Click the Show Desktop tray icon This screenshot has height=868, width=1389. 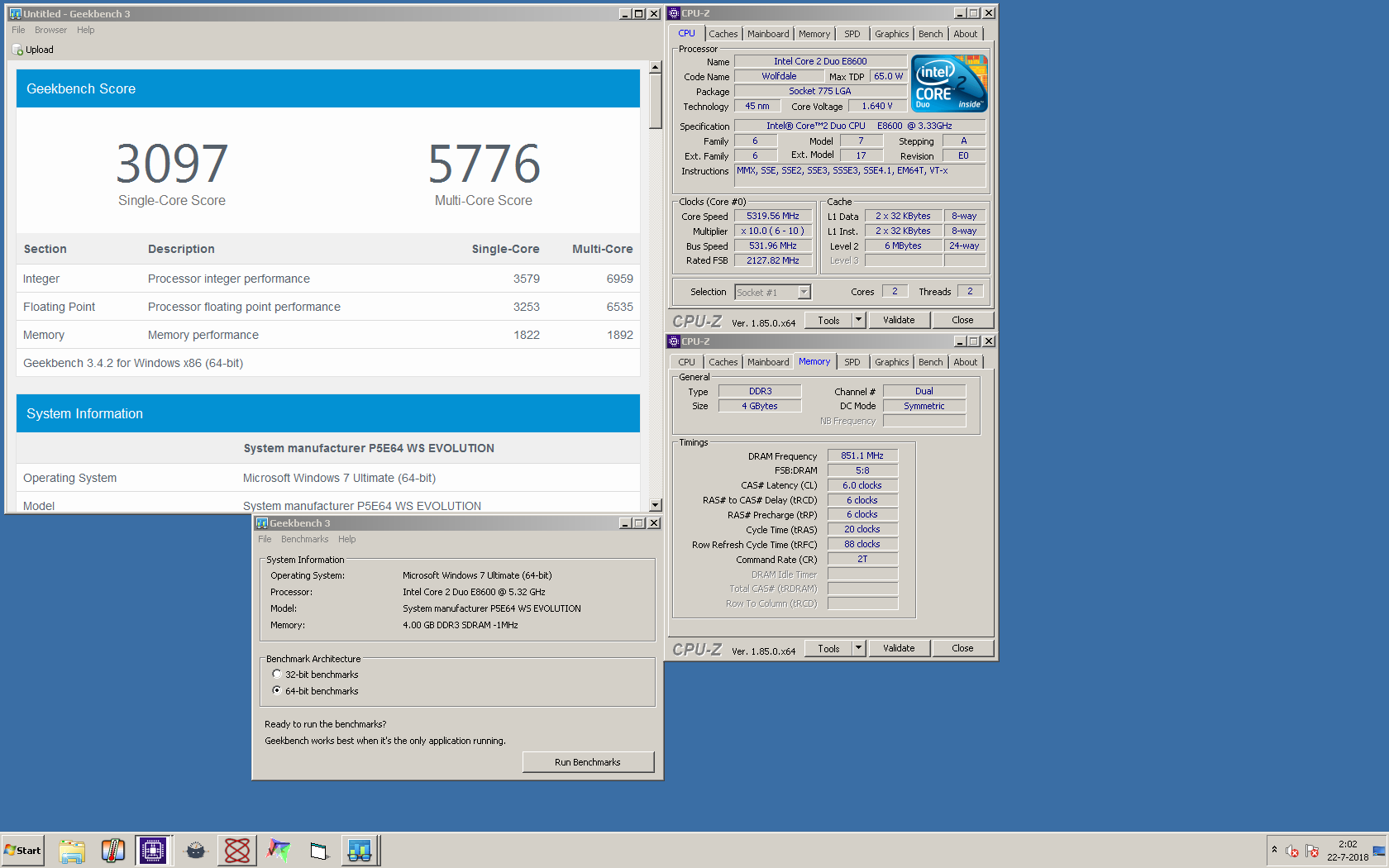pos(1379,851)
